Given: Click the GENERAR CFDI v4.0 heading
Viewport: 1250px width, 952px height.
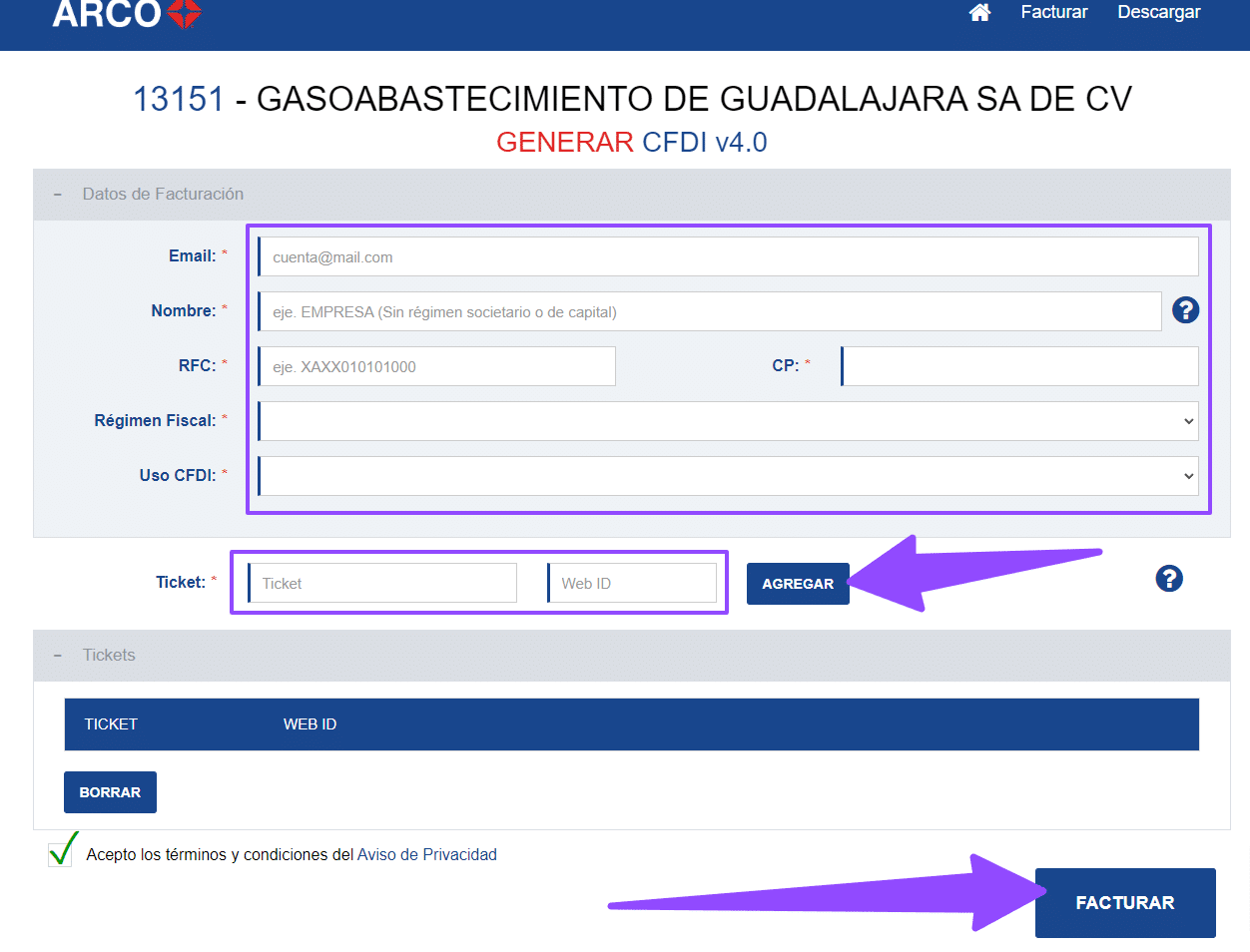Looking at the screenshot, I should pos(632,142).
